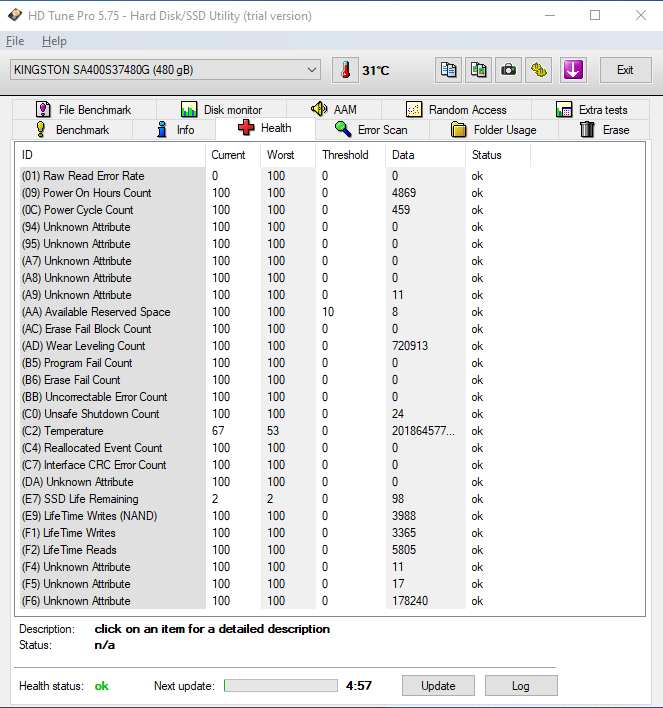This screenshot has width=663, height=708.
Task: Select the (F1) LifeTime Writes row
Action: 275,533
